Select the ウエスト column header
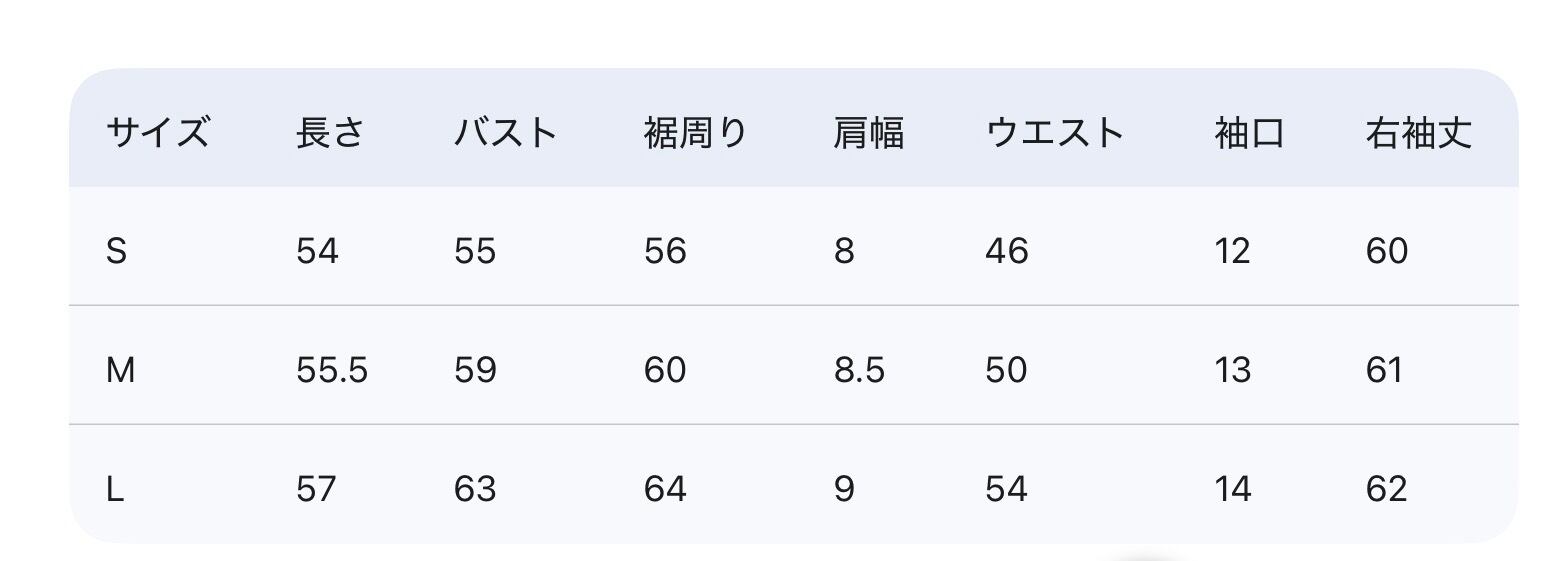The width and height of the screenshot is (1566, 561). (x=1055, y=132)
